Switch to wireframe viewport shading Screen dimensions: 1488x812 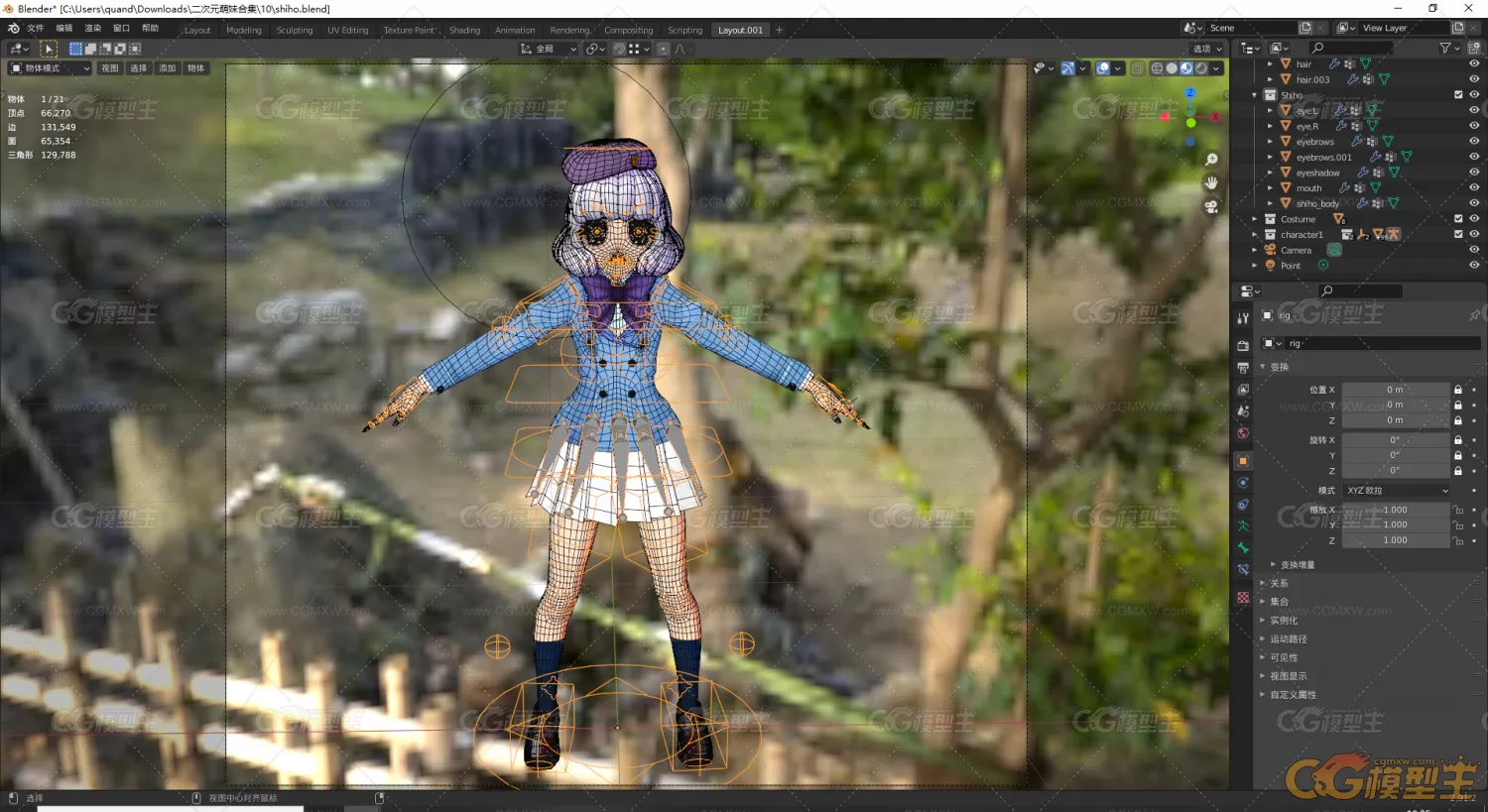[x=1157, y=68]
